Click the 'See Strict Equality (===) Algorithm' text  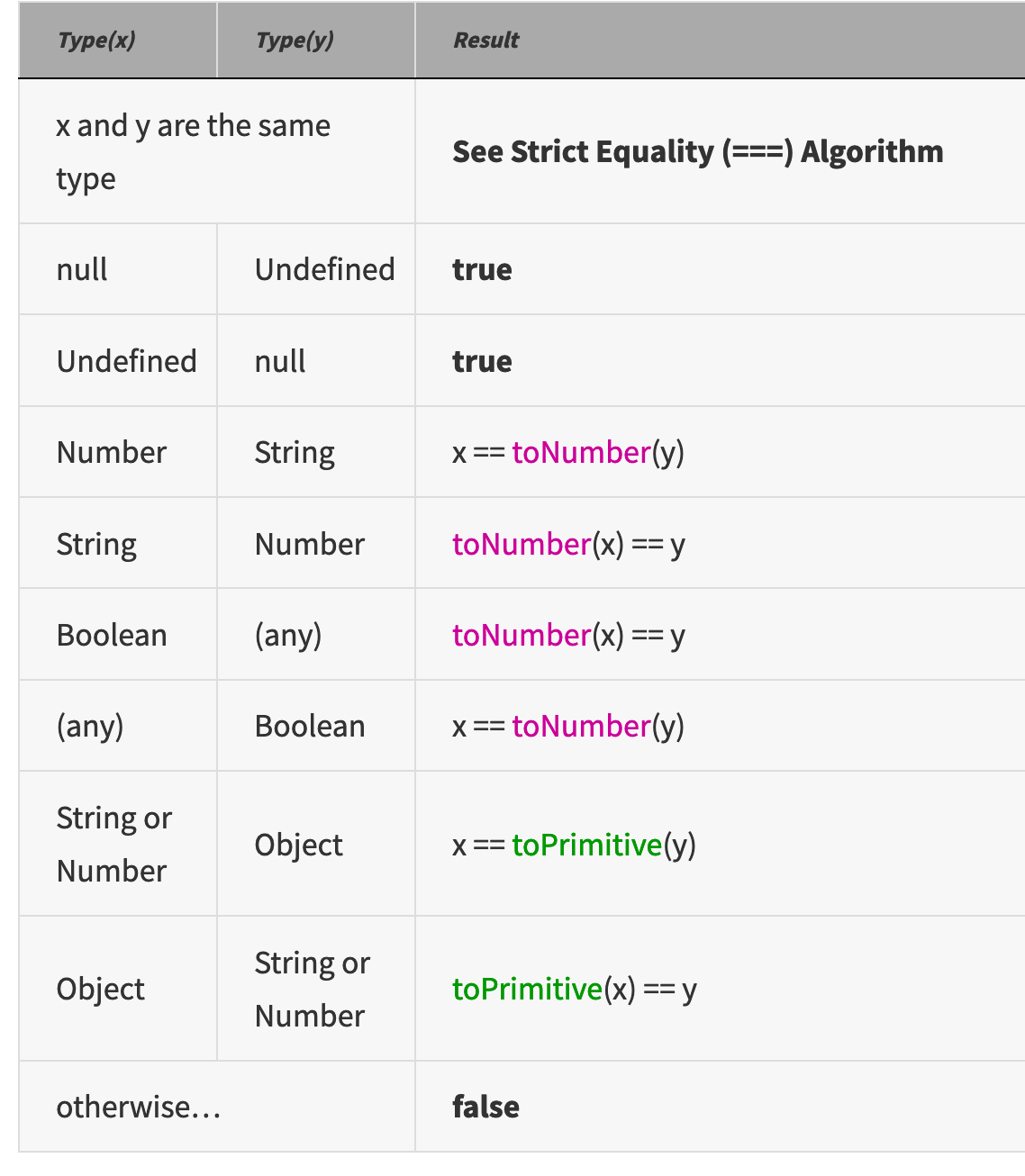(x=697, y=151)
